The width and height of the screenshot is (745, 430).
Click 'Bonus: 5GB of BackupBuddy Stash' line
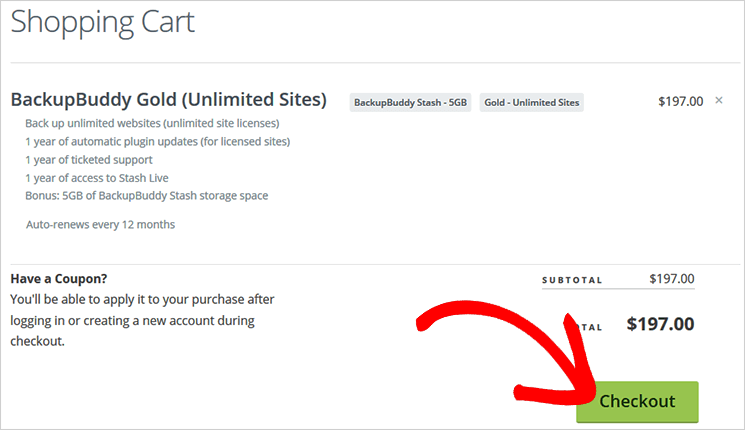click(147, 196)
